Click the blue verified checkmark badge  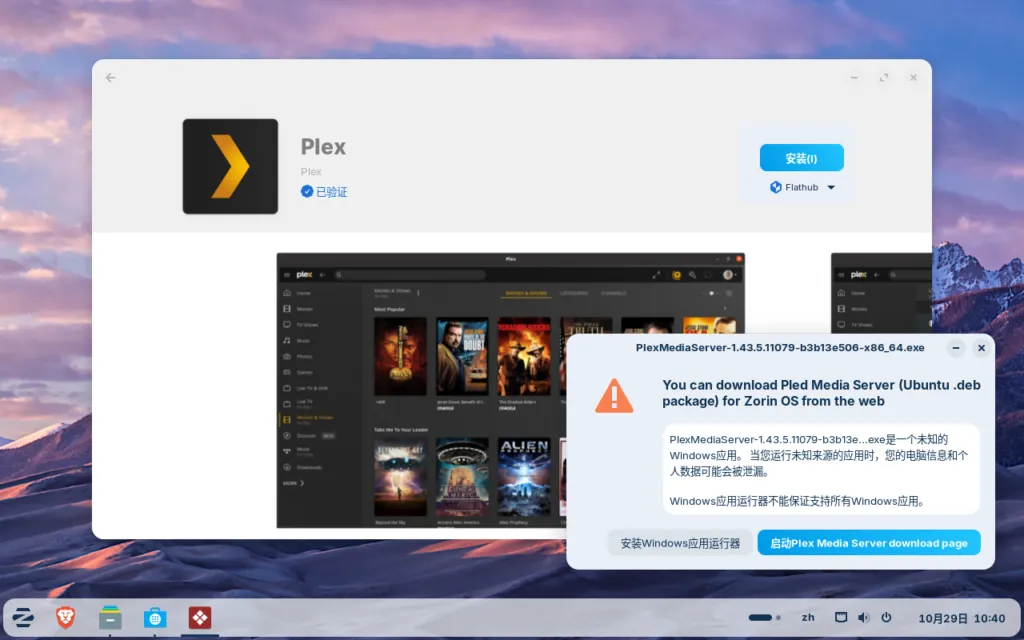pyautogui.click(x=307, y=191)
